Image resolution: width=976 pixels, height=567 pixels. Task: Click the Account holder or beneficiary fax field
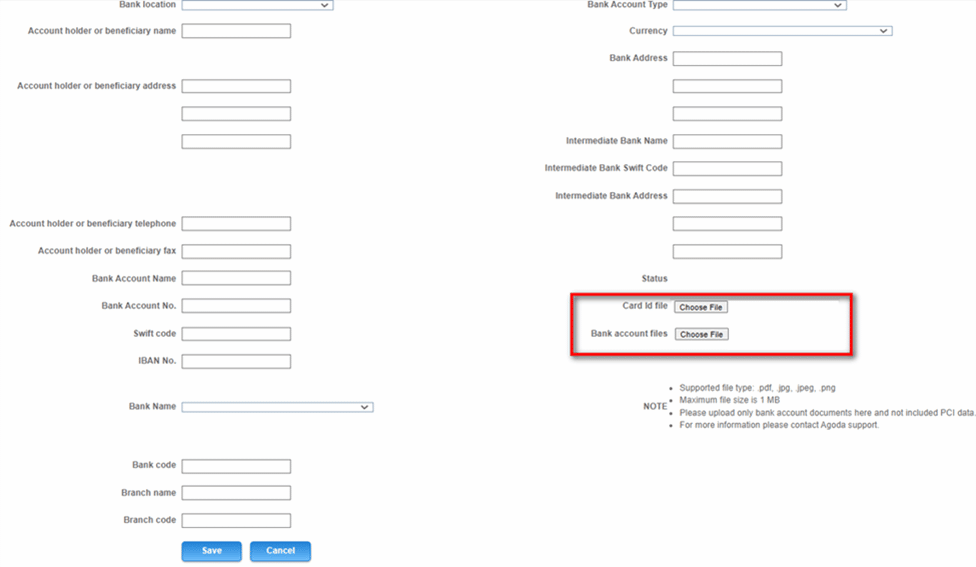(x=236, y=251)
